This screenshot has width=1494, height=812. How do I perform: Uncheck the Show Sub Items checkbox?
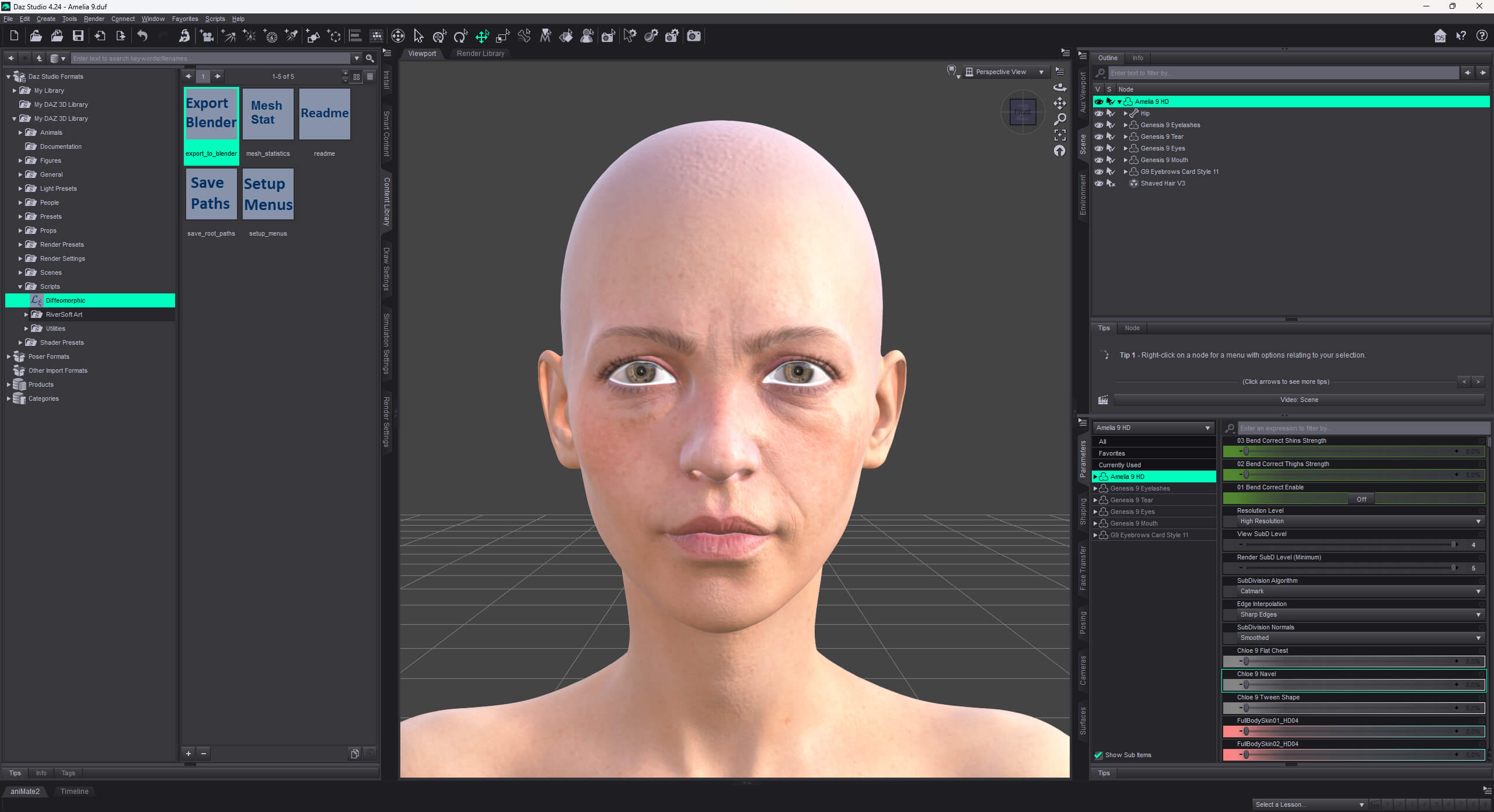(x=1098, y=755)
